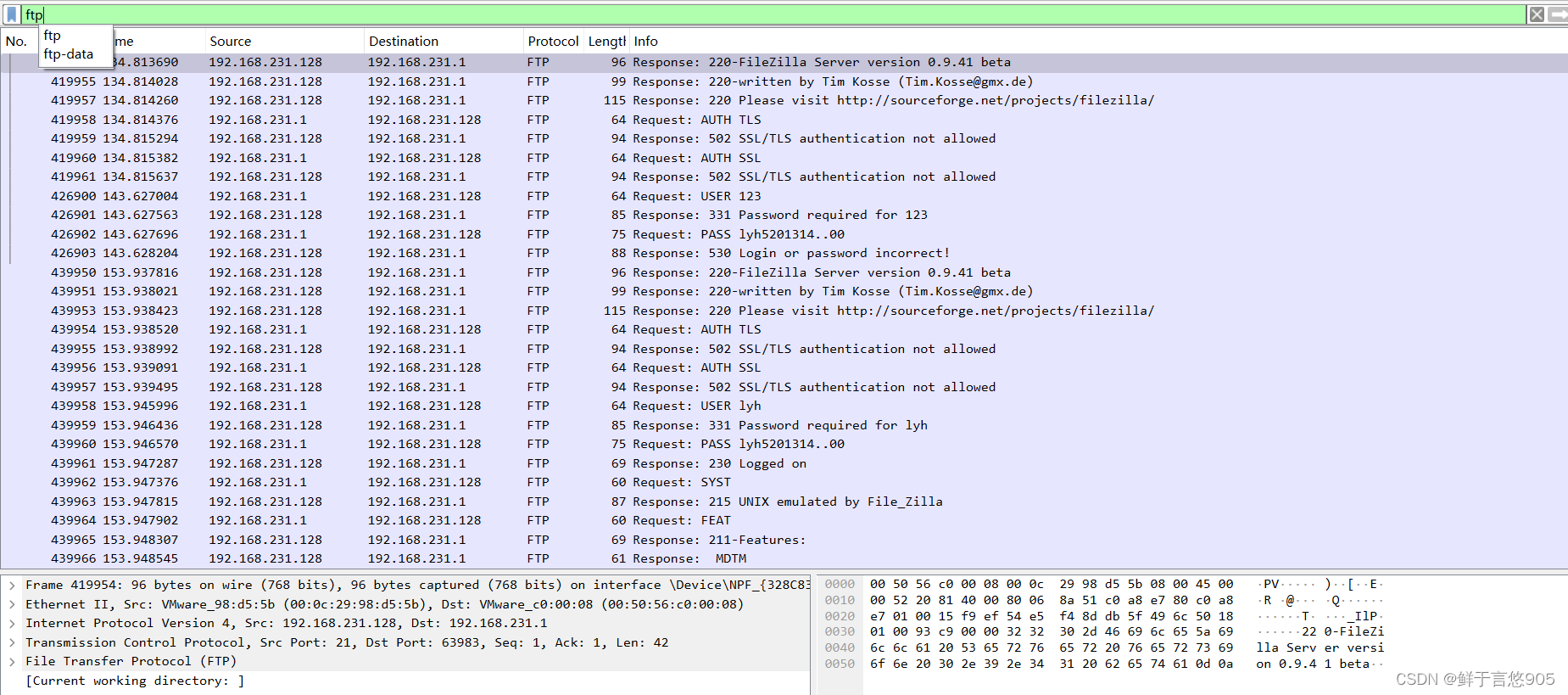Select packet 439957 response 502 row
Viewport: 1568px width, 695px height.
[784, 387]
